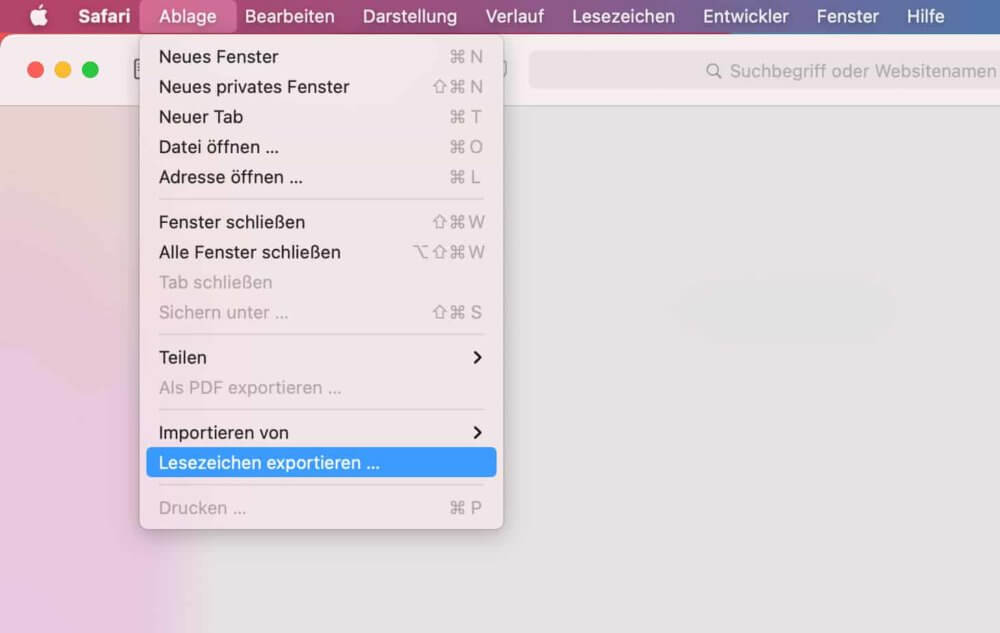Open the Fenster menu in the menu bar
This screenshot has height=633, width=1000.
848,16
